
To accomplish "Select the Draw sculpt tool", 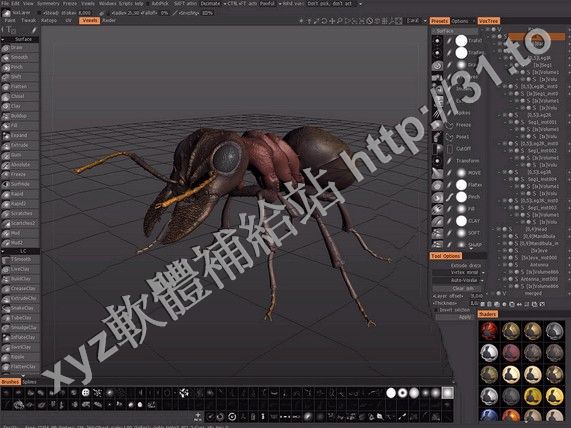I will [x=20, y=48].
